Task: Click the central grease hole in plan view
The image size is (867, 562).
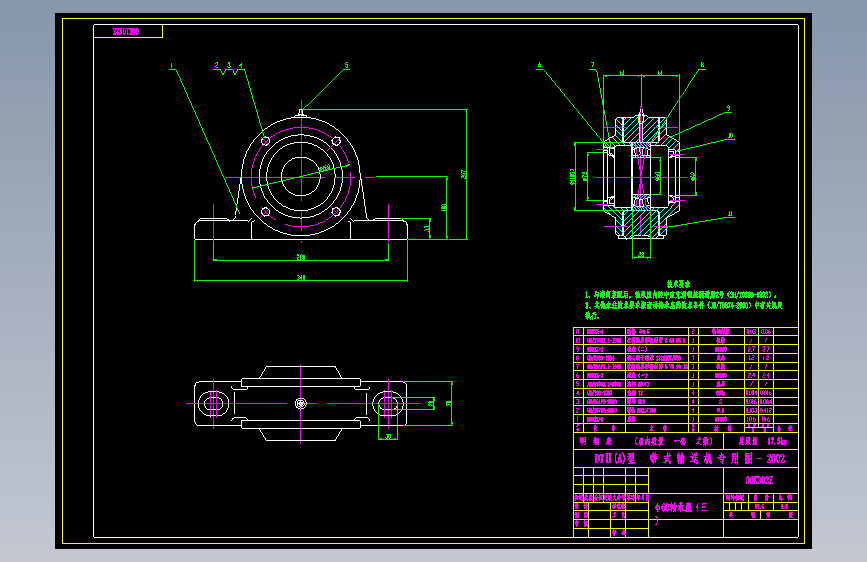Action: (x=301, y=403)
